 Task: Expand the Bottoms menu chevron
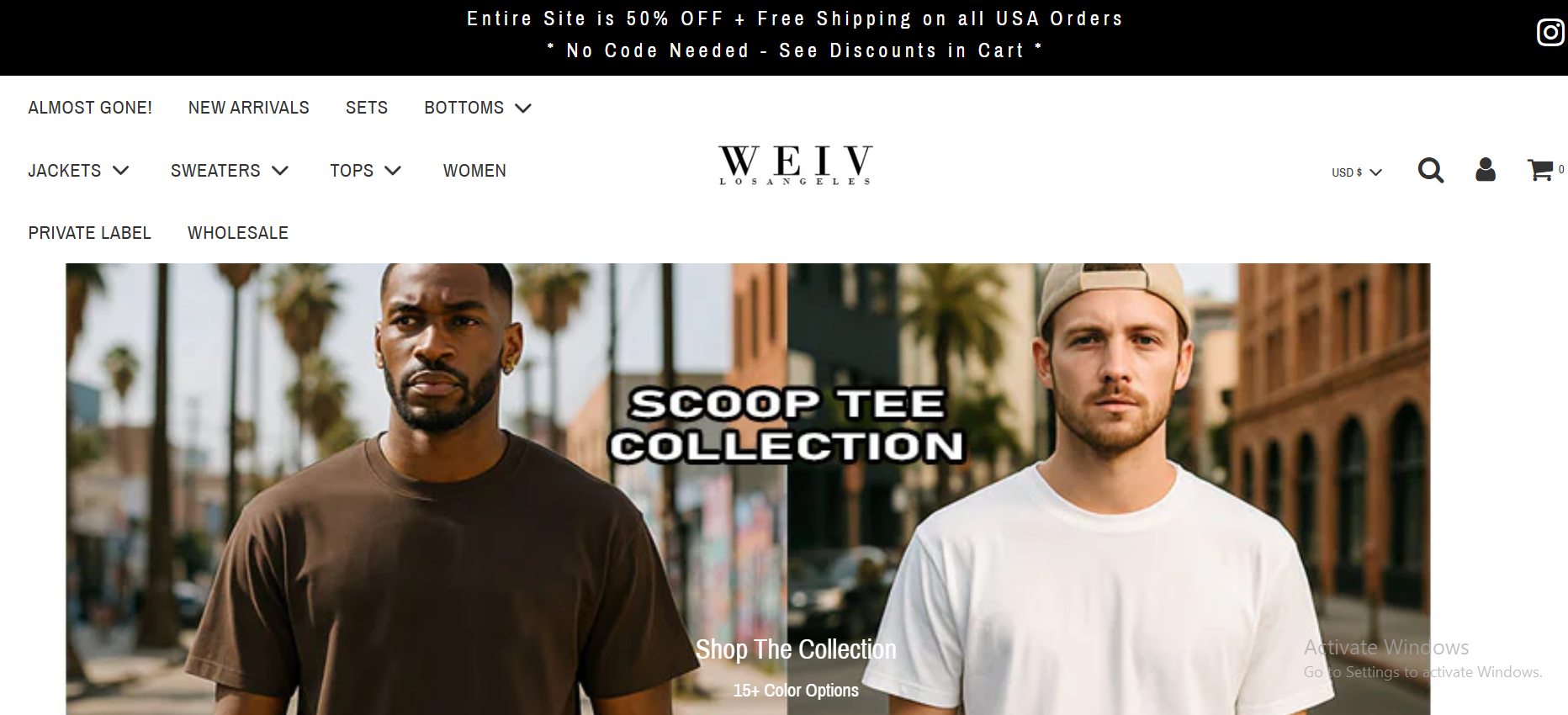(x=523, y=108)
